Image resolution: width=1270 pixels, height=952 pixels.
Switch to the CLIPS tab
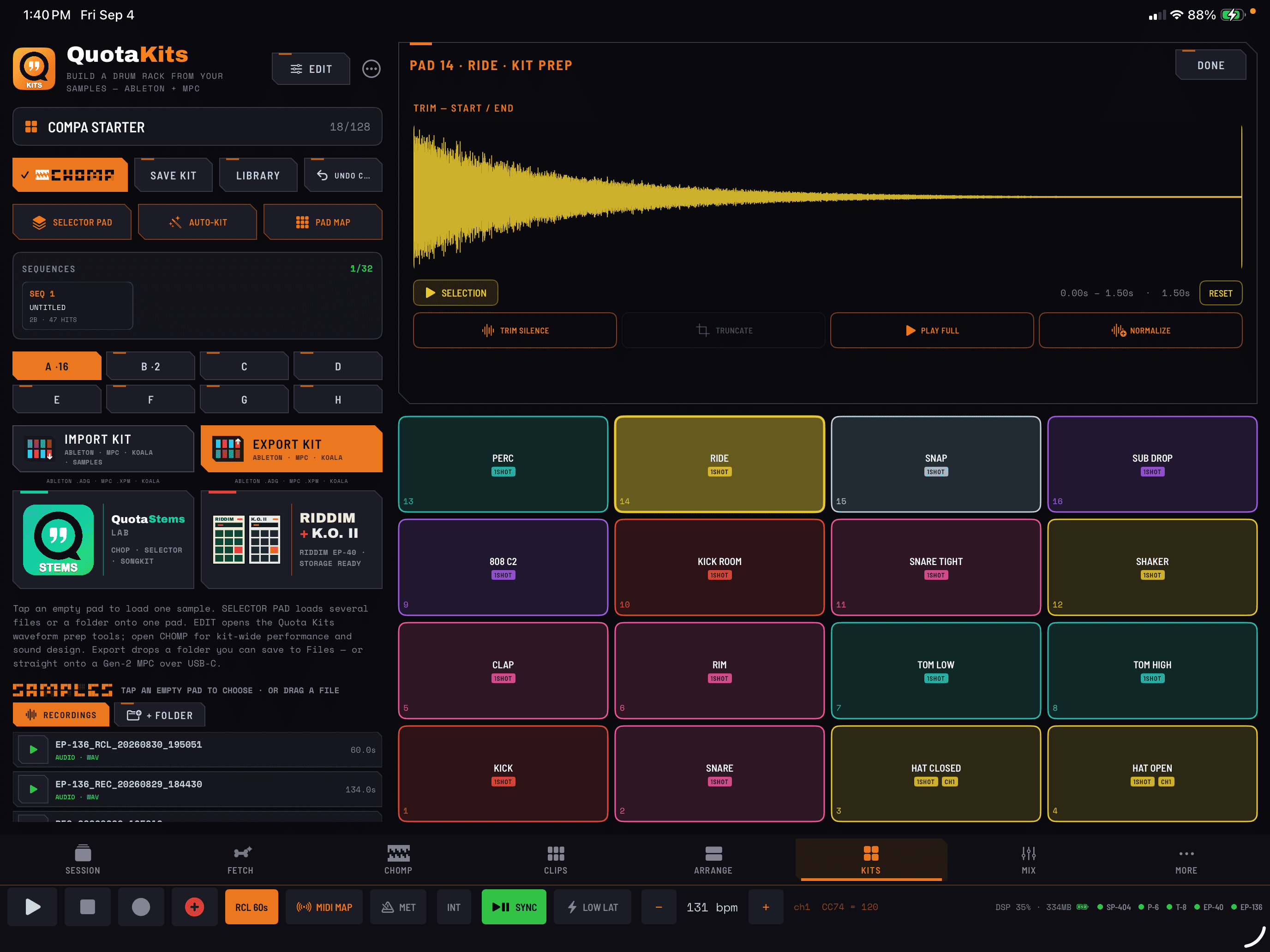(556, 859)
